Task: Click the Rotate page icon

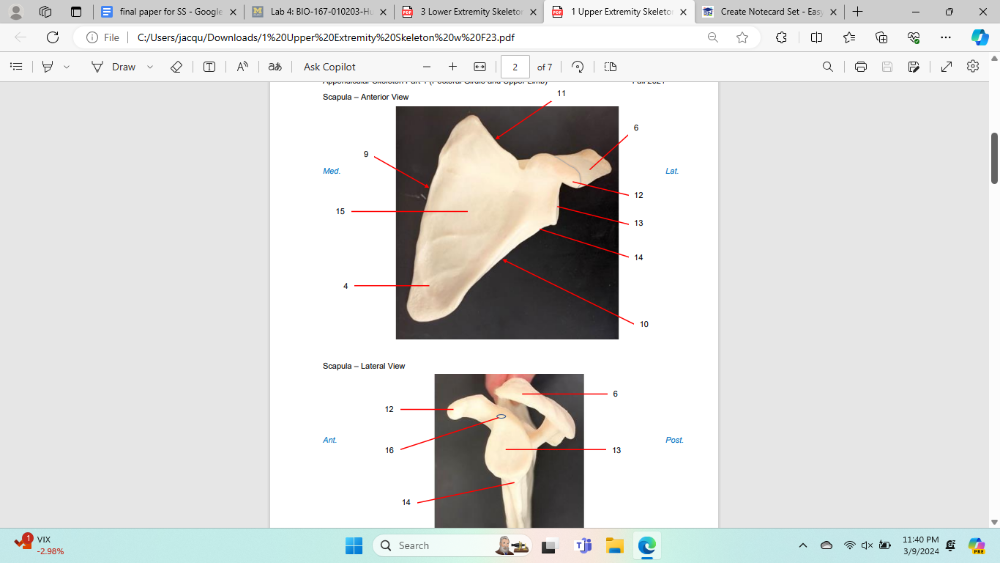Action: 578,67
